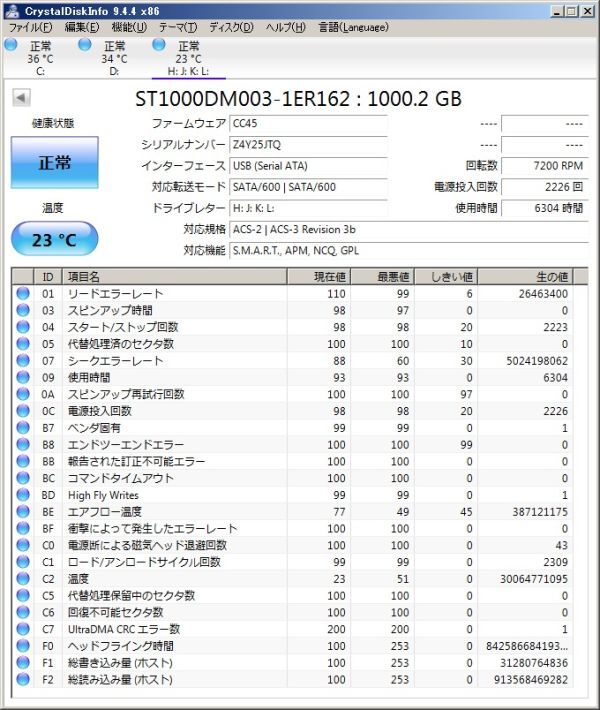
Task: Select the ヘッドフライング時間 row text
Action: (120, 646)
